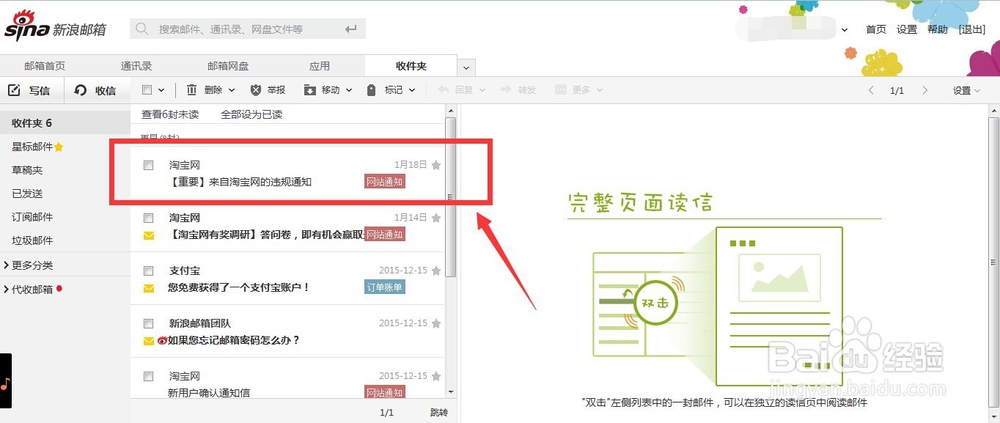This screenshot has height=423, width=1000.
Task: Check the 支付宝 email checkbox
Action: (148, 271)
